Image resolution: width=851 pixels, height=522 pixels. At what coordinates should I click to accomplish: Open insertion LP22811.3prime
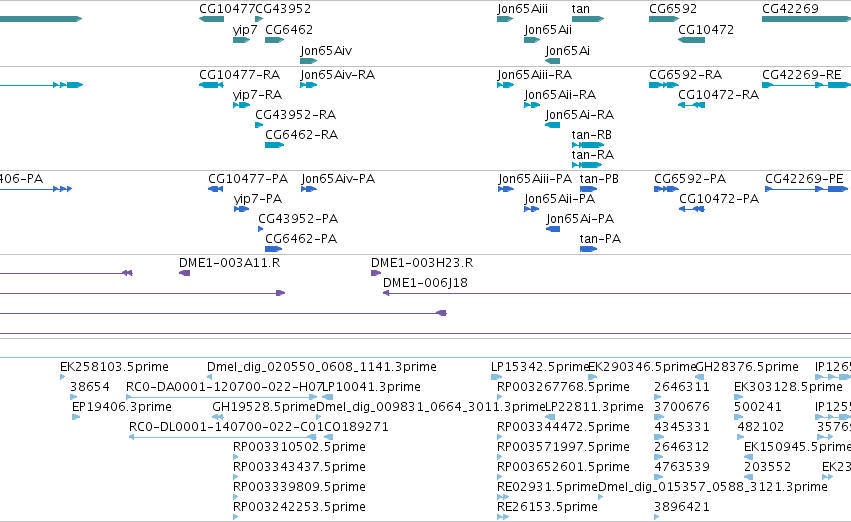coord(594,407)
